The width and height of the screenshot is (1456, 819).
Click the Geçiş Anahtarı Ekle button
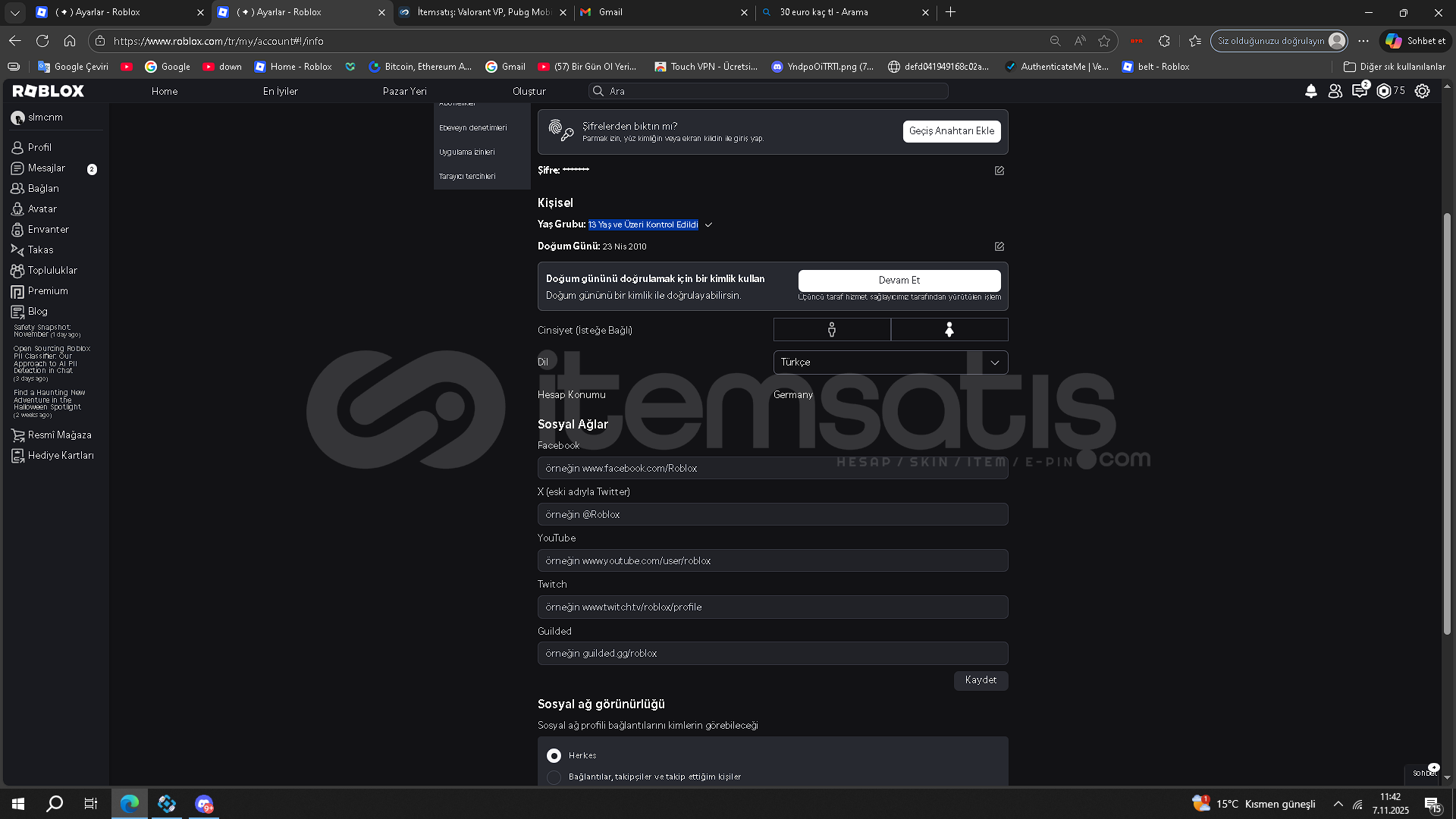[951, 131]
